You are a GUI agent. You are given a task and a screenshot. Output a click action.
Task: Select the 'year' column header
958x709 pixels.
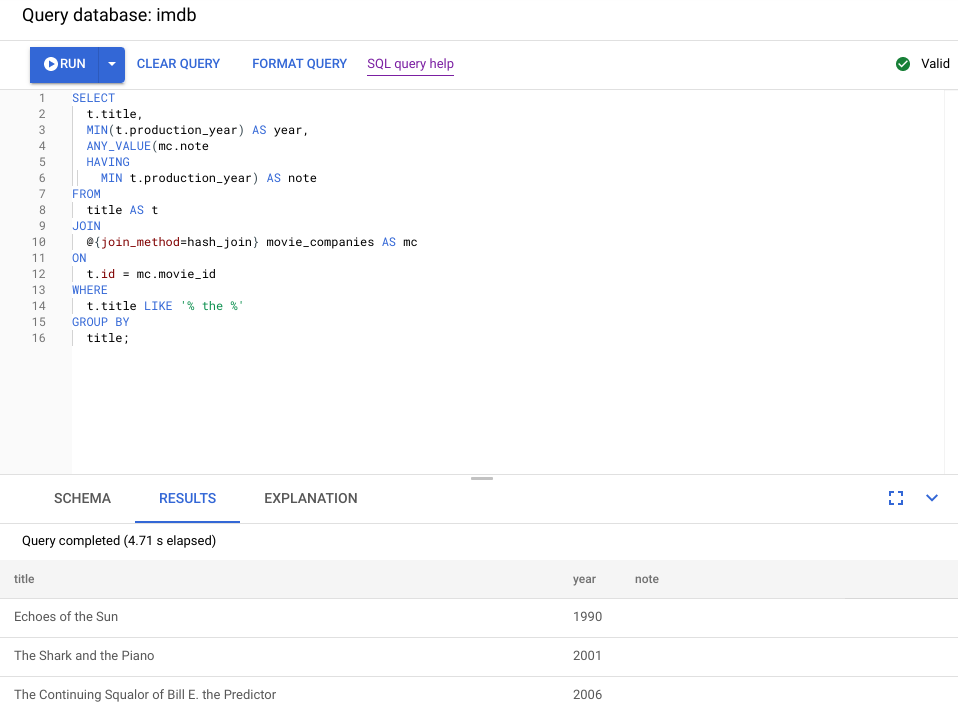pyautogui.click(x=584, y=578)
